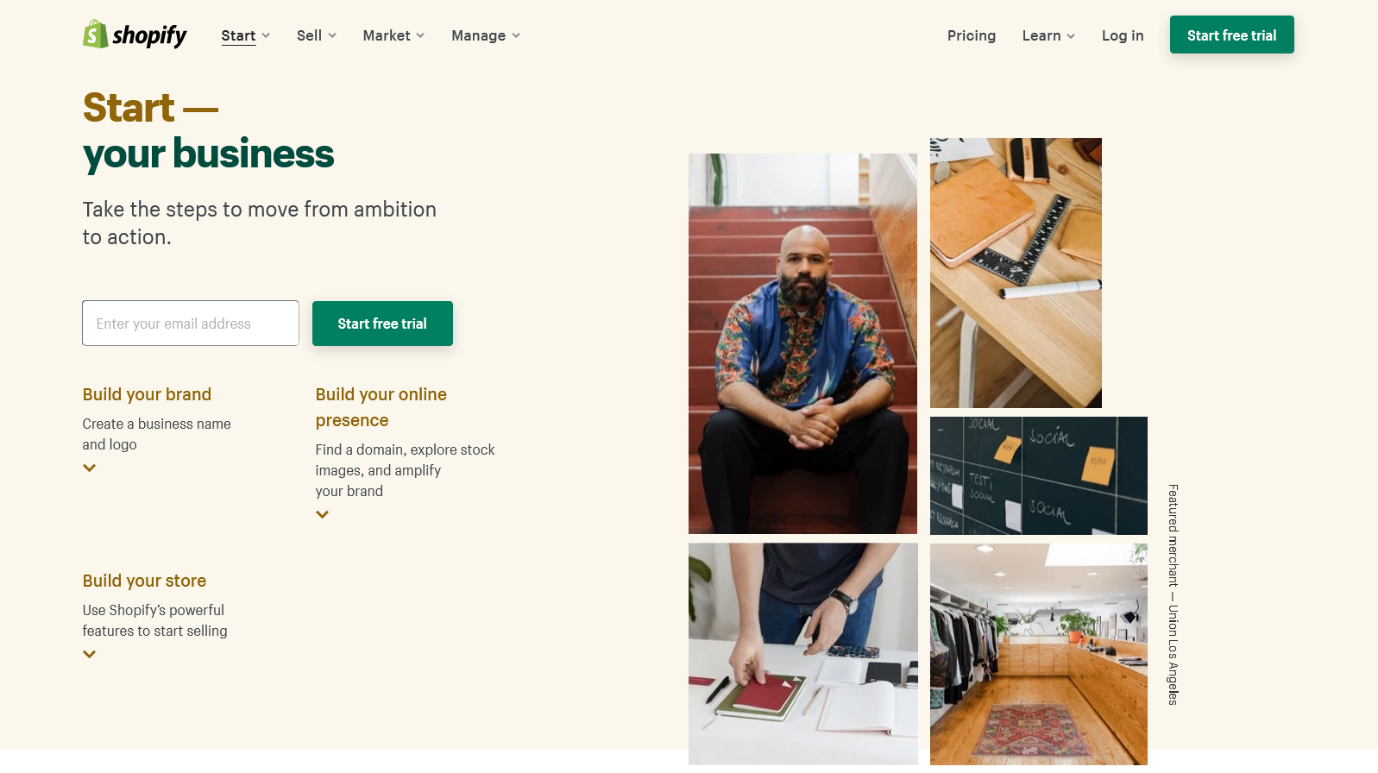Click header Start free trial button
This screenshot has width=1378, height=773.
click(x=1232, y=35)
